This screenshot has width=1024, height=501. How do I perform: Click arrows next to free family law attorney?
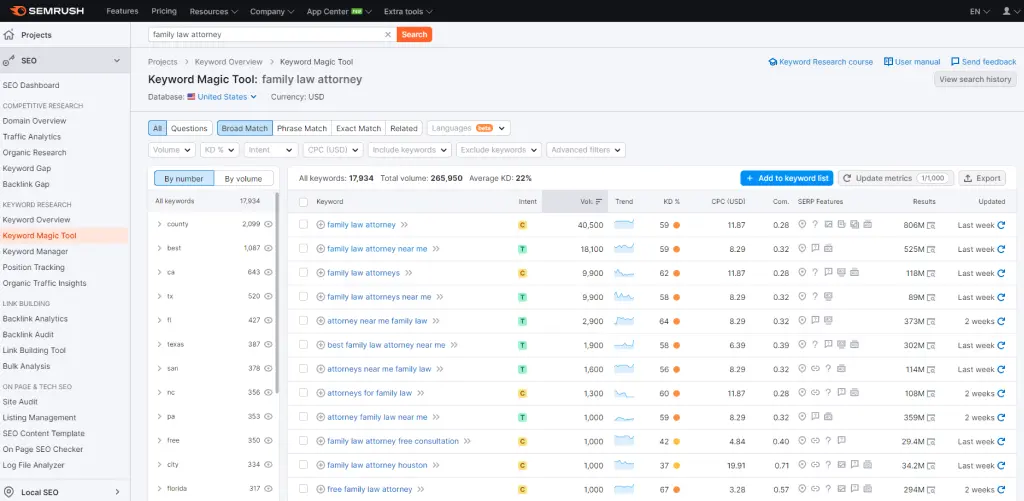coord(421,489)
